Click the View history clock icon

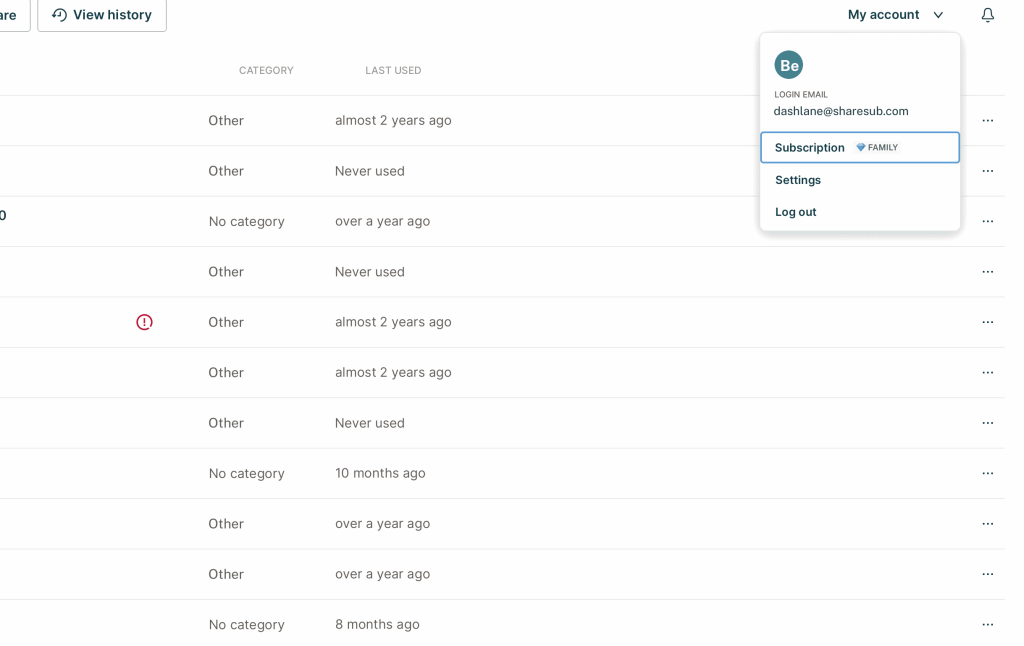tap(59, 15)
